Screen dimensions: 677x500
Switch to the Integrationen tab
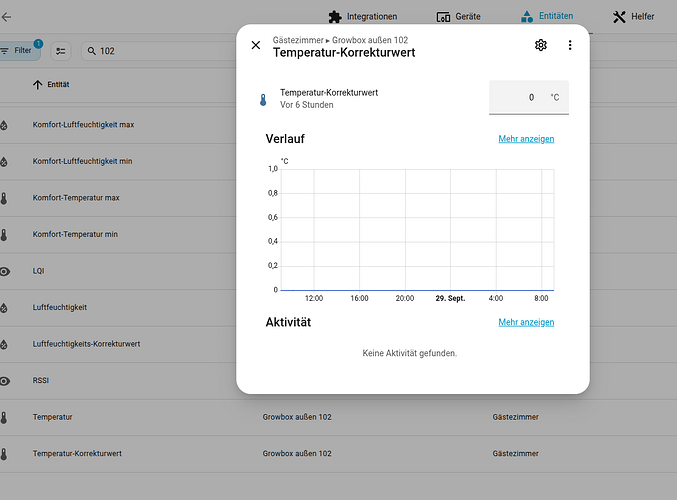363,16
